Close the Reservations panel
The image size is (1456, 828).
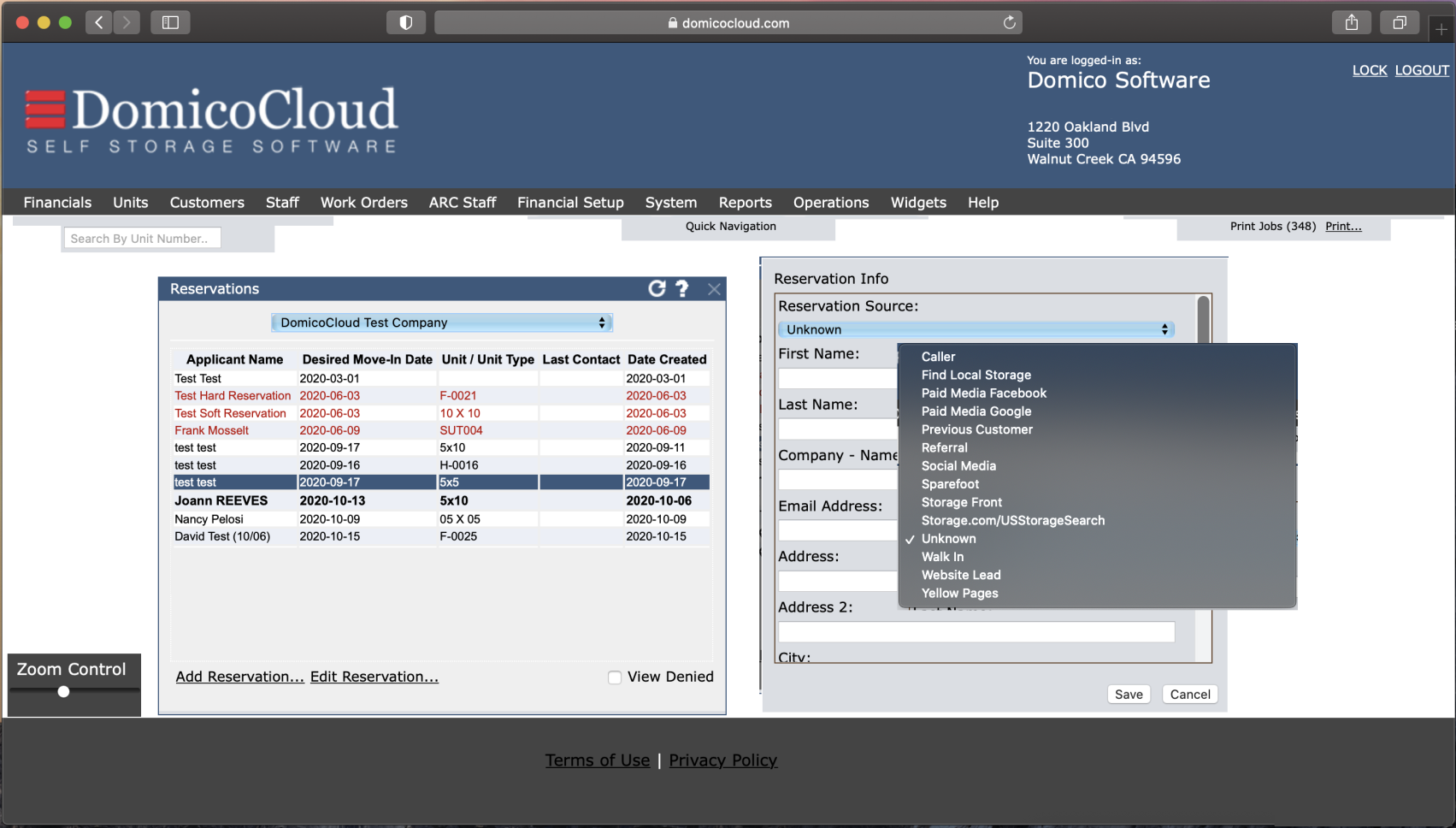click(714, 289)
